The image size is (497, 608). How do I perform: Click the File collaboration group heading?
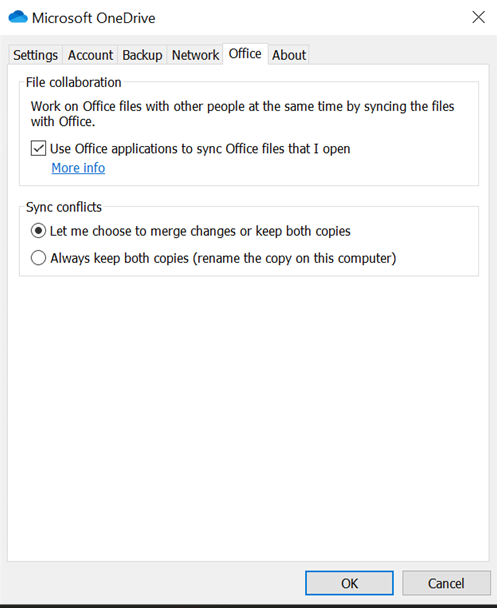(x=74, y=83)
